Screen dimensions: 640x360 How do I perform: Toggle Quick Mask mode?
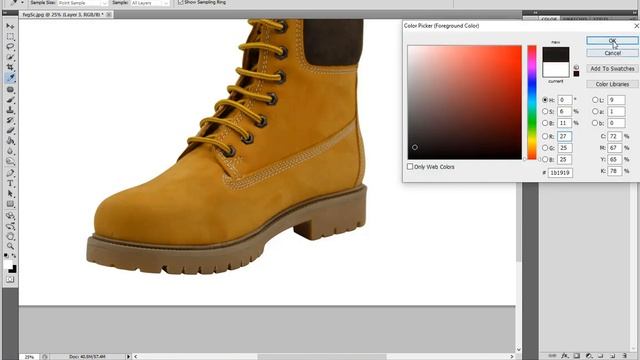coord(10,280)
